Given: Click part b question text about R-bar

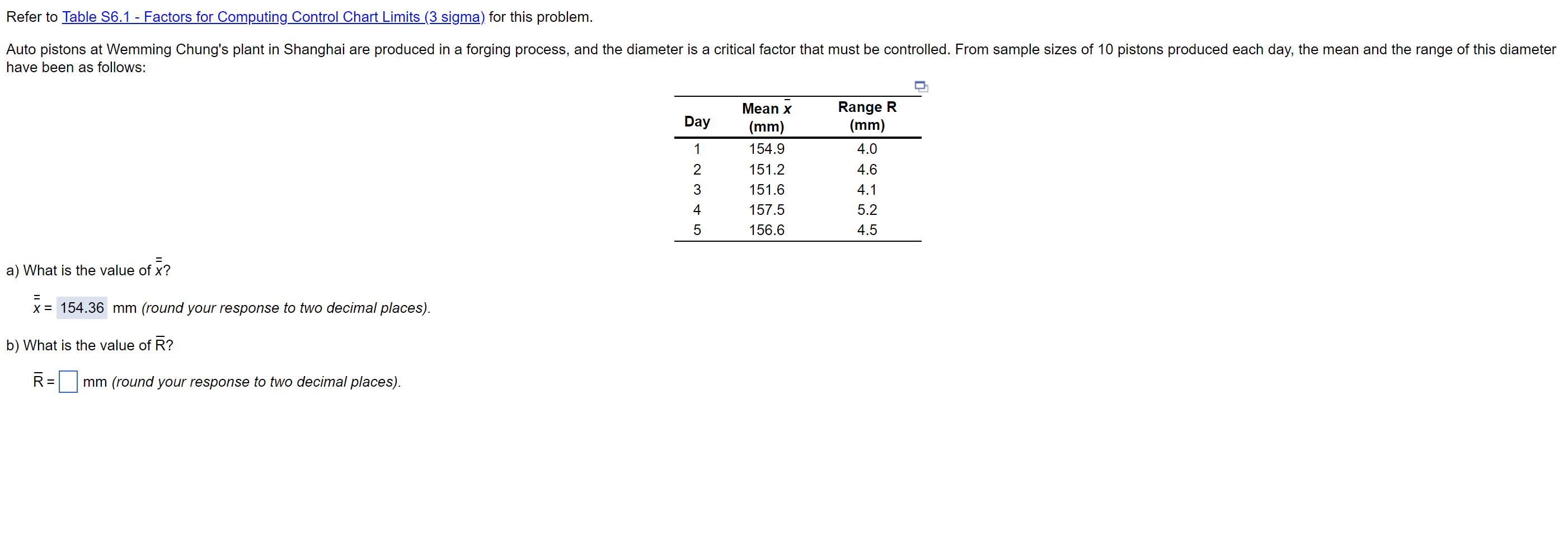Looking at the screenshot, I should pyautogui.click(x=90, y=345).
